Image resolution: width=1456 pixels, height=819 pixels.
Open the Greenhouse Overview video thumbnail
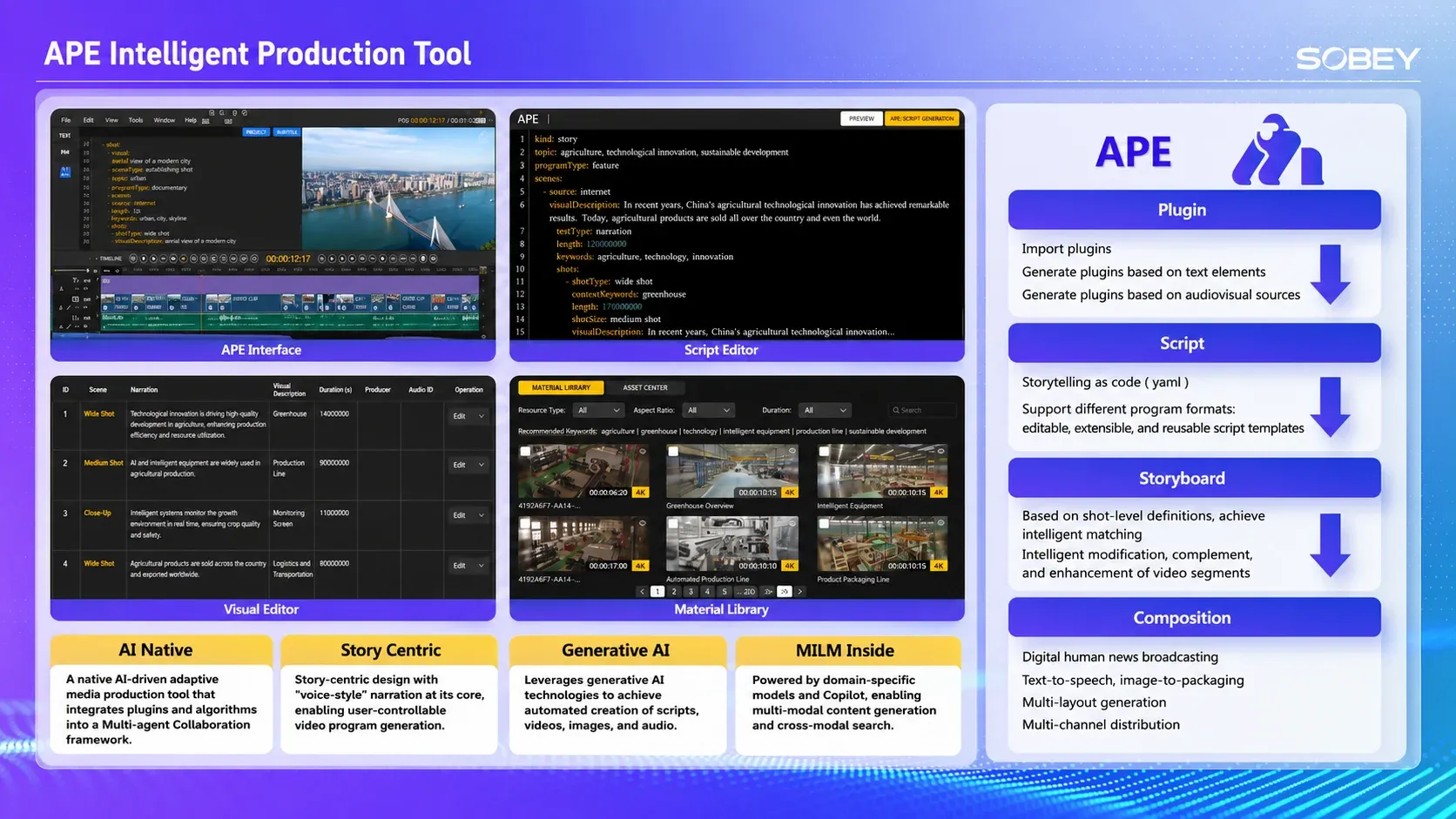coord(732,472)
